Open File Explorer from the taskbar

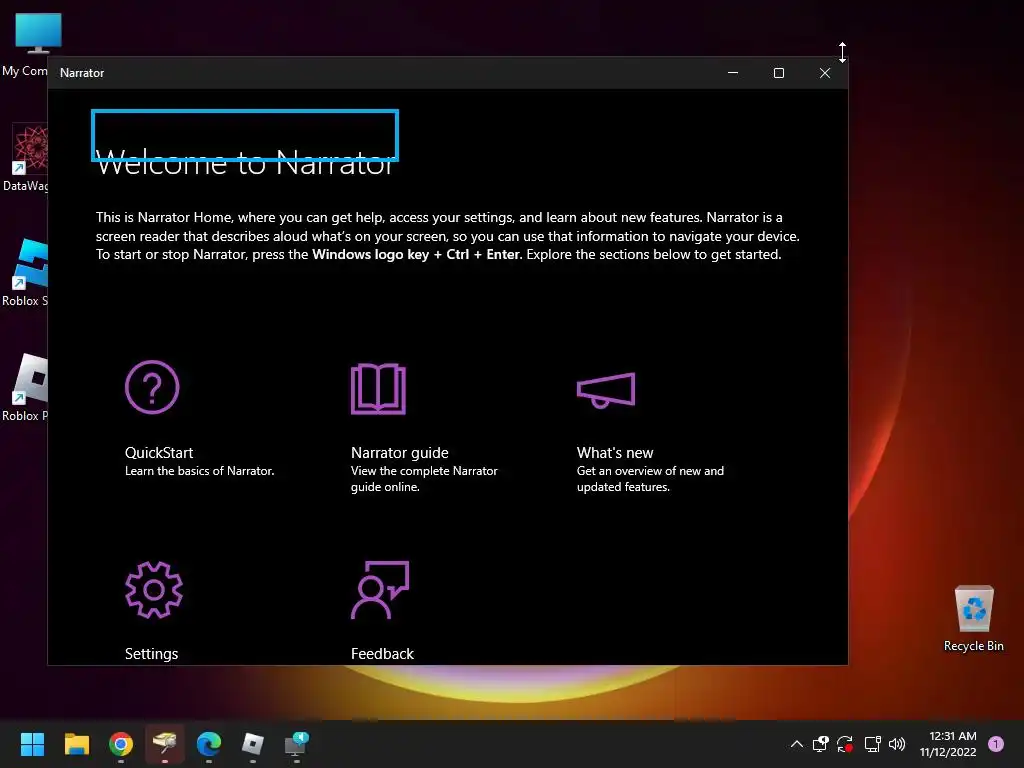pyautogui.click(x=76, y=744)
